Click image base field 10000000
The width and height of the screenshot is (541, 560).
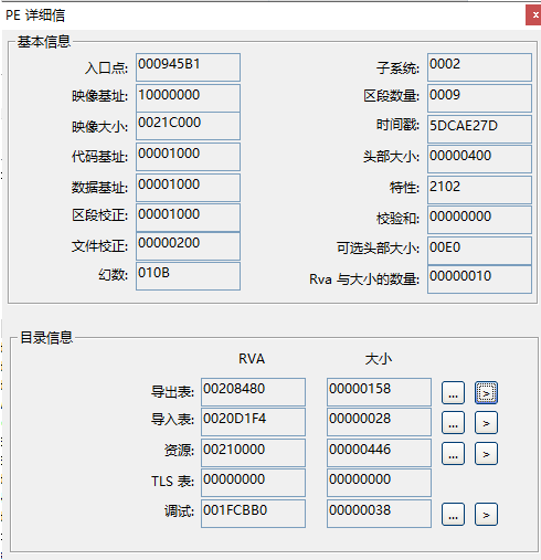[x=188, y=98]
